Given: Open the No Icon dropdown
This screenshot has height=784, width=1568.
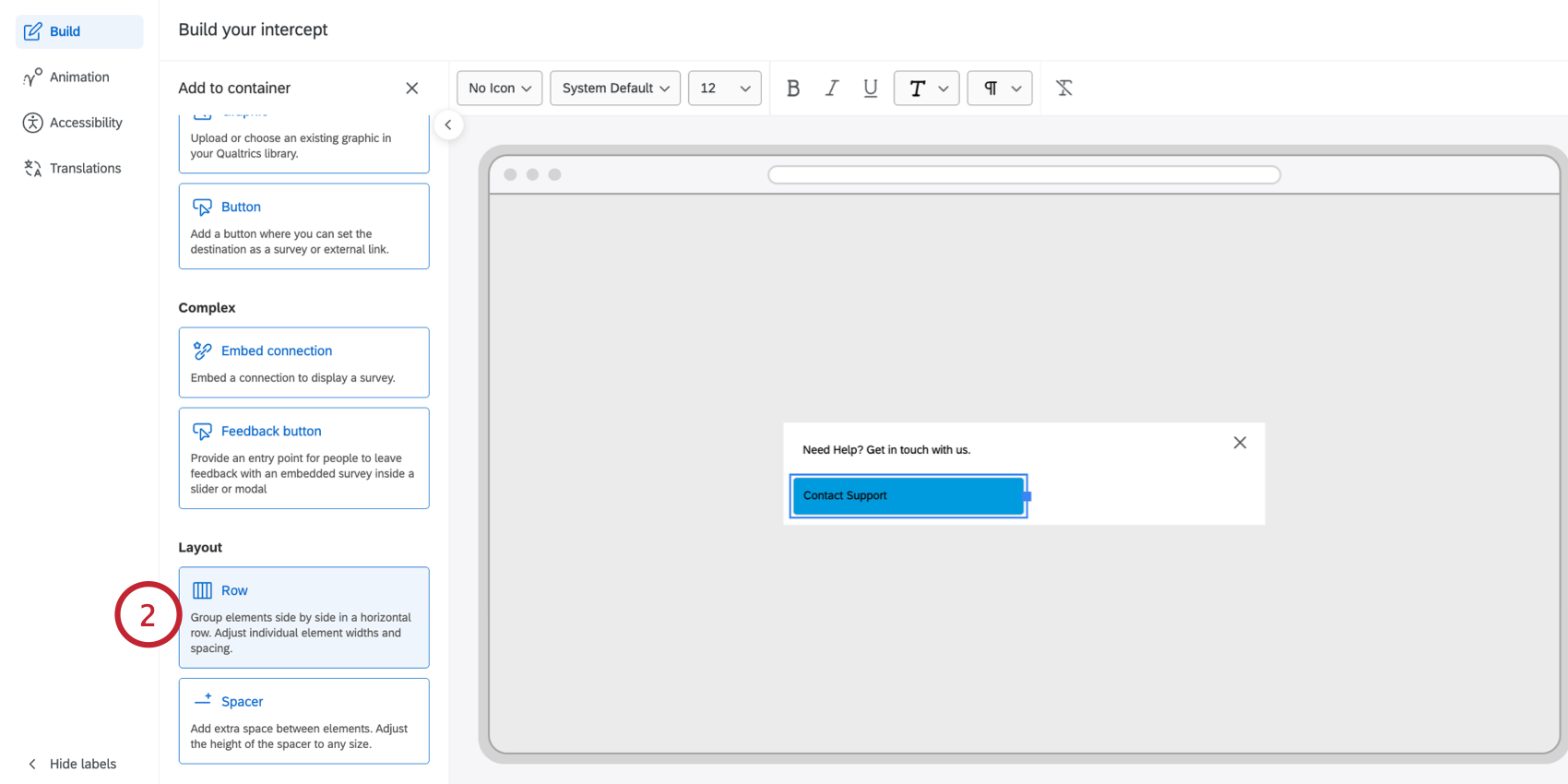Looking at the screenshot, I should pyautogui.click(x=500, y=89).
